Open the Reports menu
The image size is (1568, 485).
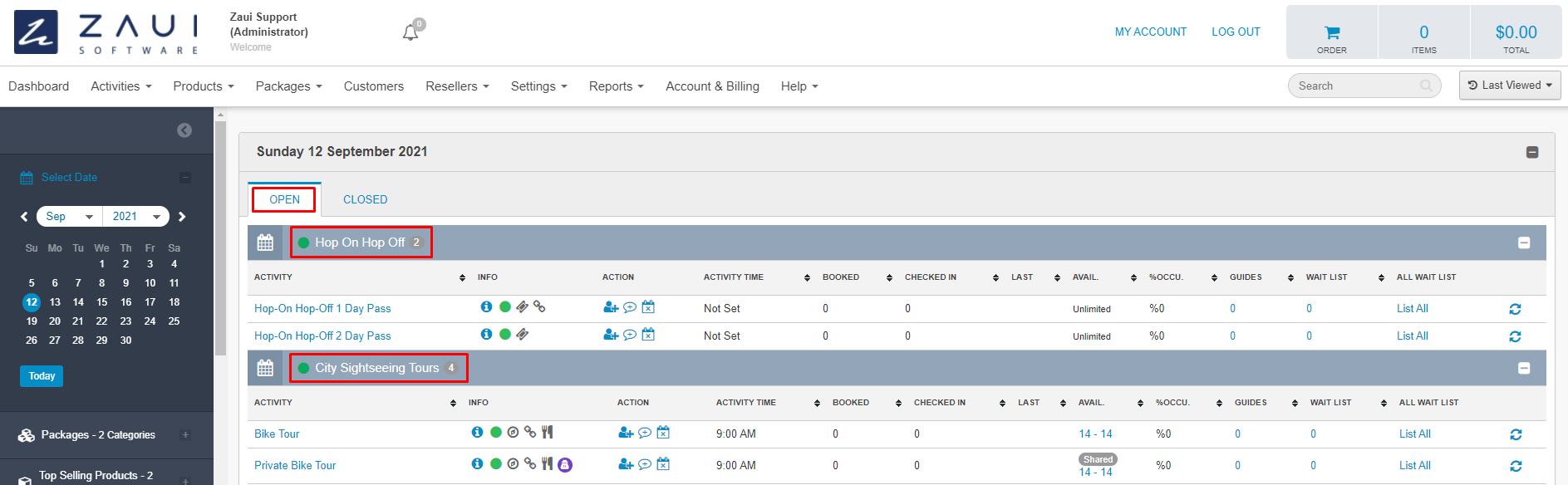coord(616,86)
